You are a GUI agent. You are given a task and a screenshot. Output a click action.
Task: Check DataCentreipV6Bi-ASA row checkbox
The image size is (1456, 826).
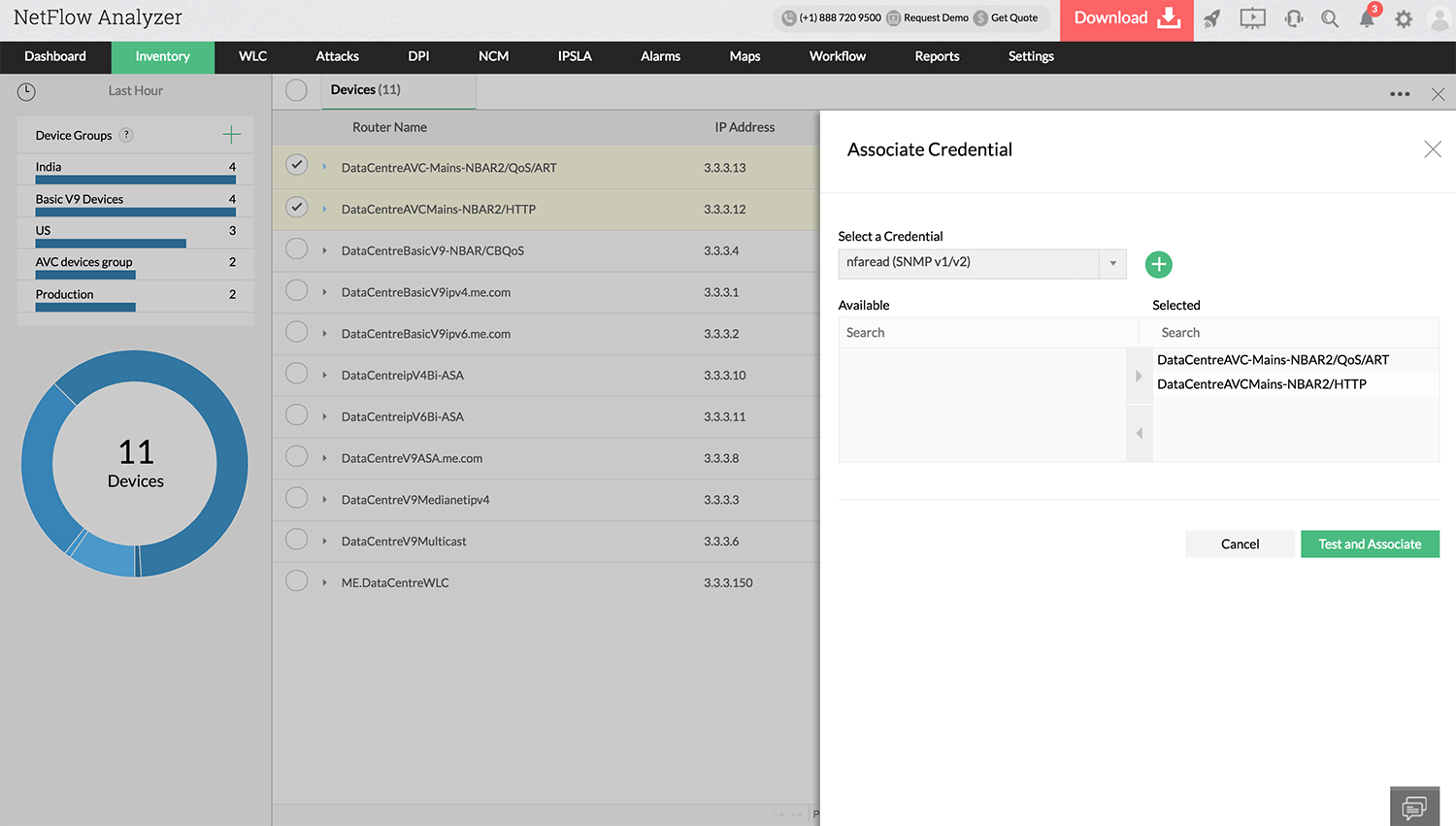coord(297,415)
